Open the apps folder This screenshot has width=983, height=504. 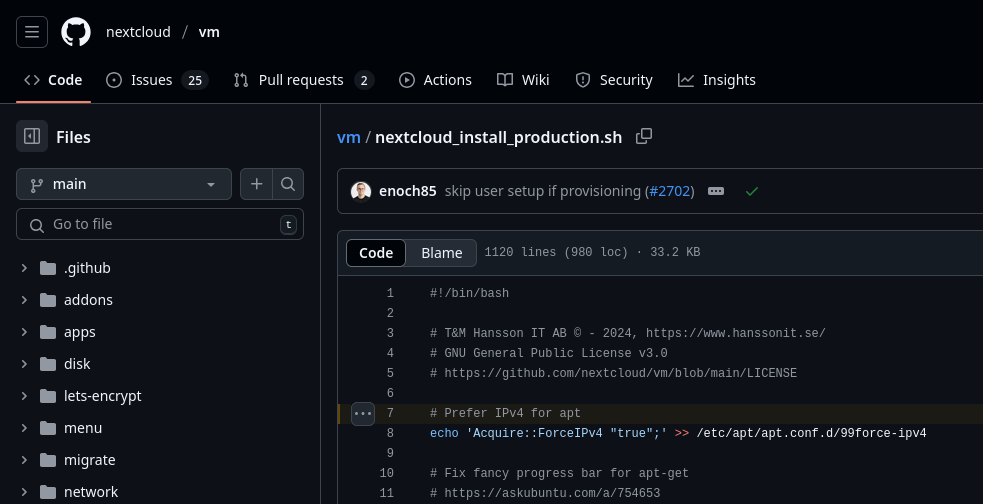(80, 332)
